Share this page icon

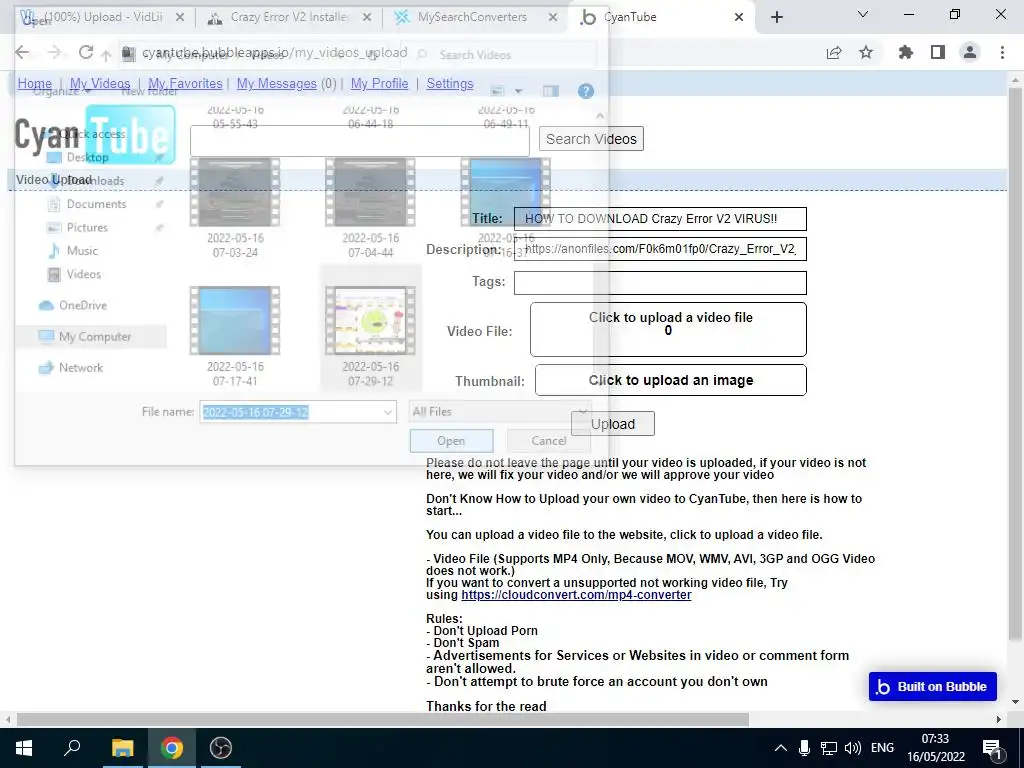pos(834,52)
